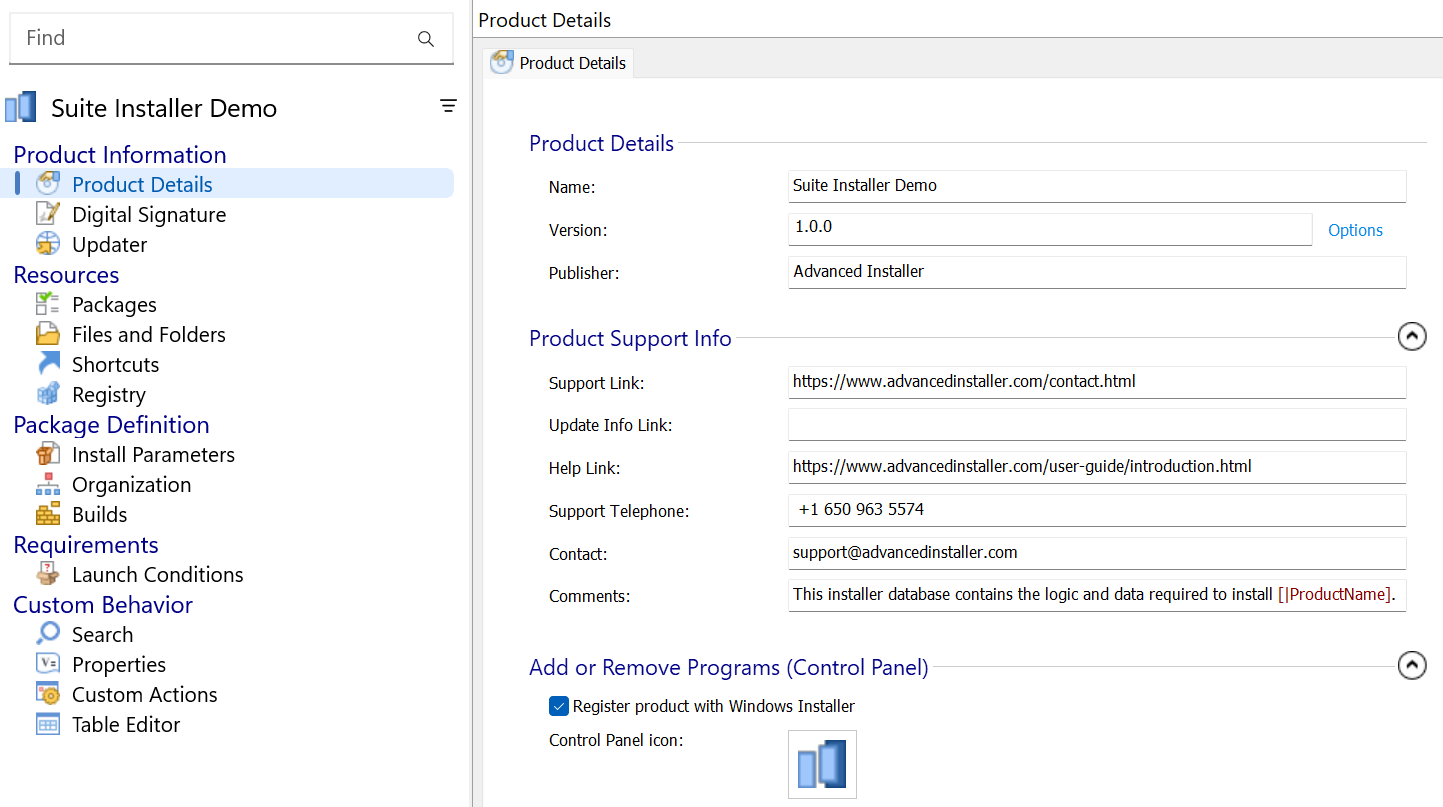Screen dimensions: 1443x807
Task: Click the Files and Folders icon
Action: 48,334
